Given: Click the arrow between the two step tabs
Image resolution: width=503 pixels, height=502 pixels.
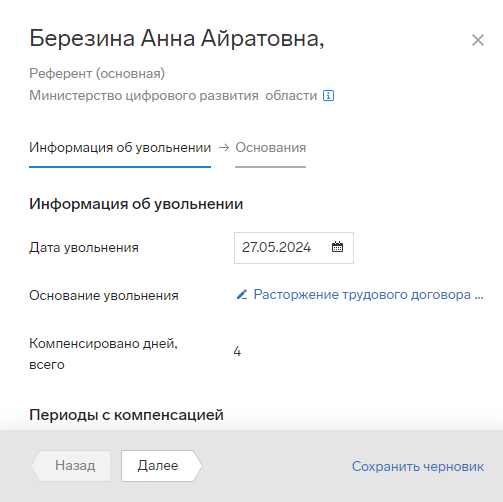Looking at the screenshot, I should coord(224,147).
